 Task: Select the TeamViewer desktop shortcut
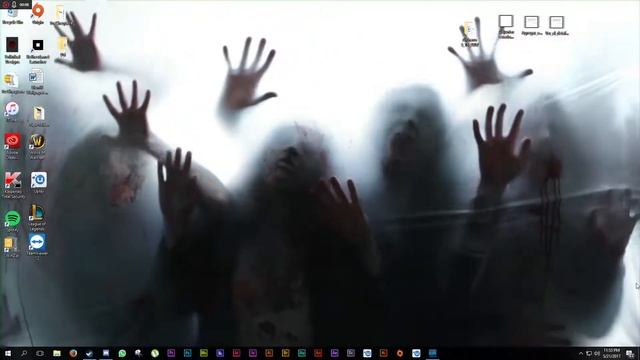point(37,246)
